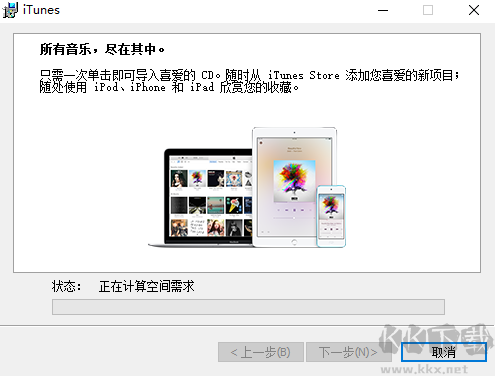Click the 取消 (Cancel) button

pyautogui.click(x=444, y=352)
